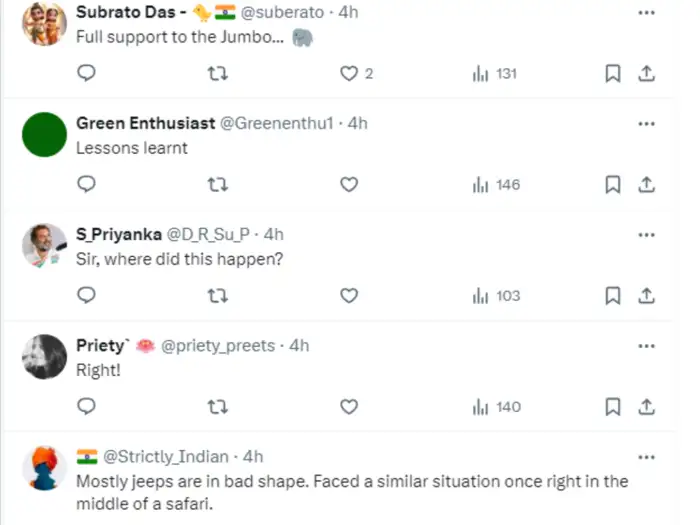
Task: Share S_Priyanka's tweet
Action: pos(647,295)
